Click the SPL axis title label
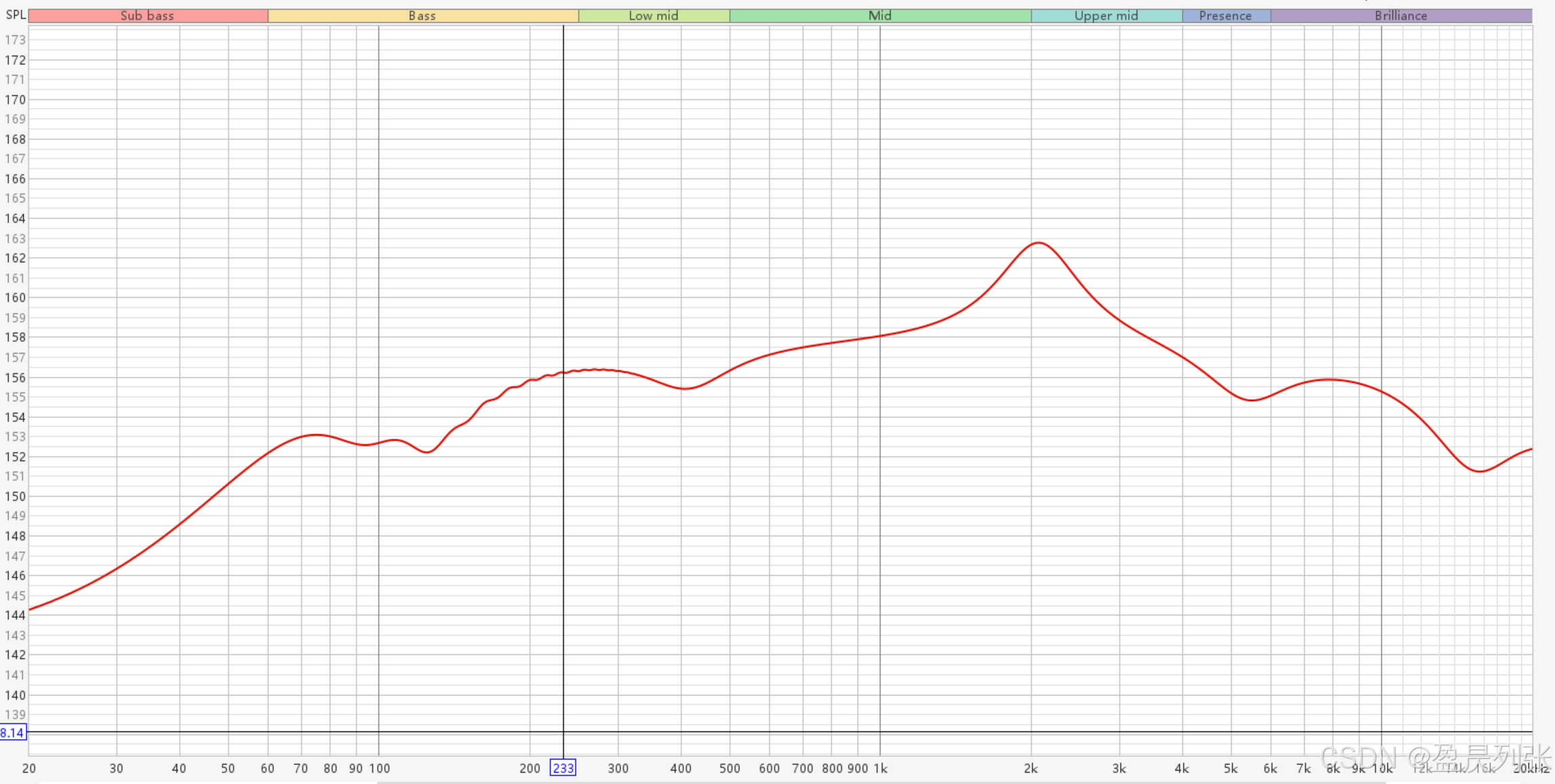 click(16, 15)
